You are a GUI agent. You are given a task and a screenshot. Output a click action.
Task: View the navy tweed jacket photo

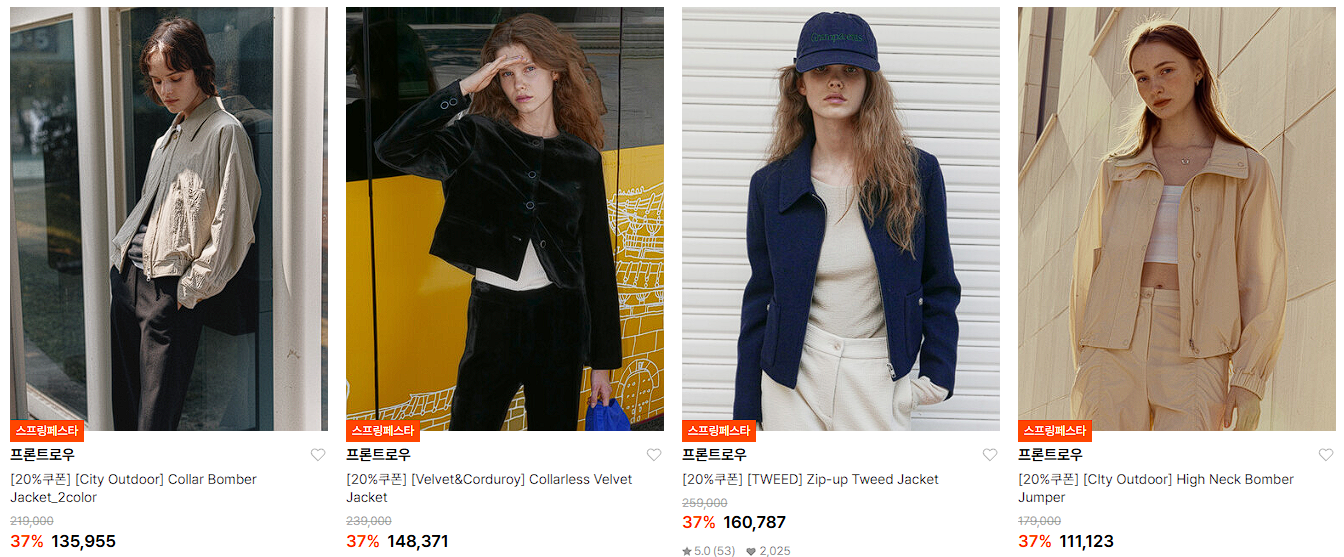[x=841, y=219]
